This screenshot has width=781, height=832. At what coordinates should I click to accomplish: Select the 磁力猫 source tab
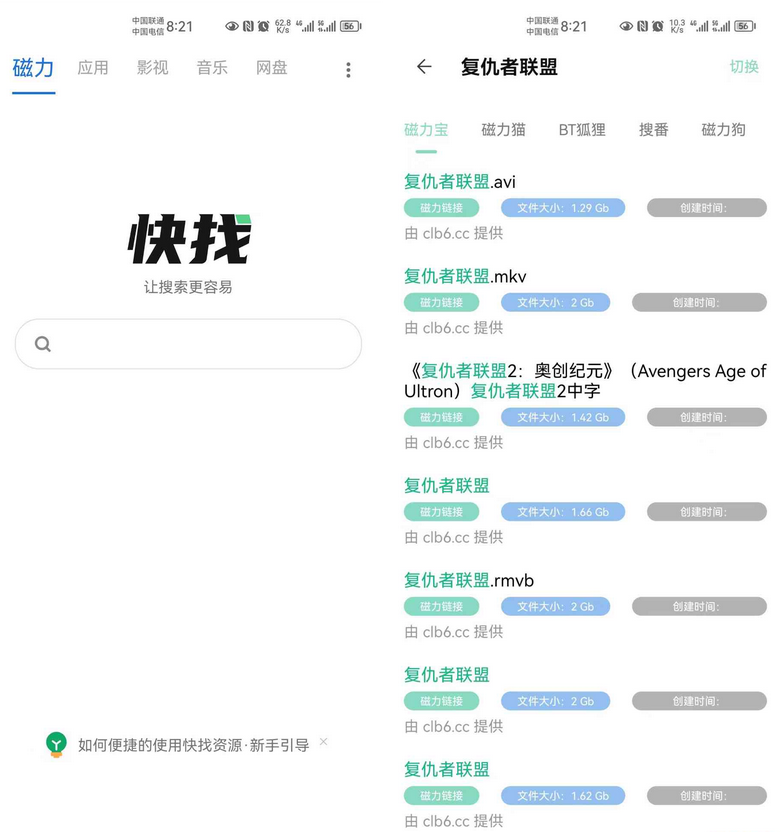tap(503, 129)
